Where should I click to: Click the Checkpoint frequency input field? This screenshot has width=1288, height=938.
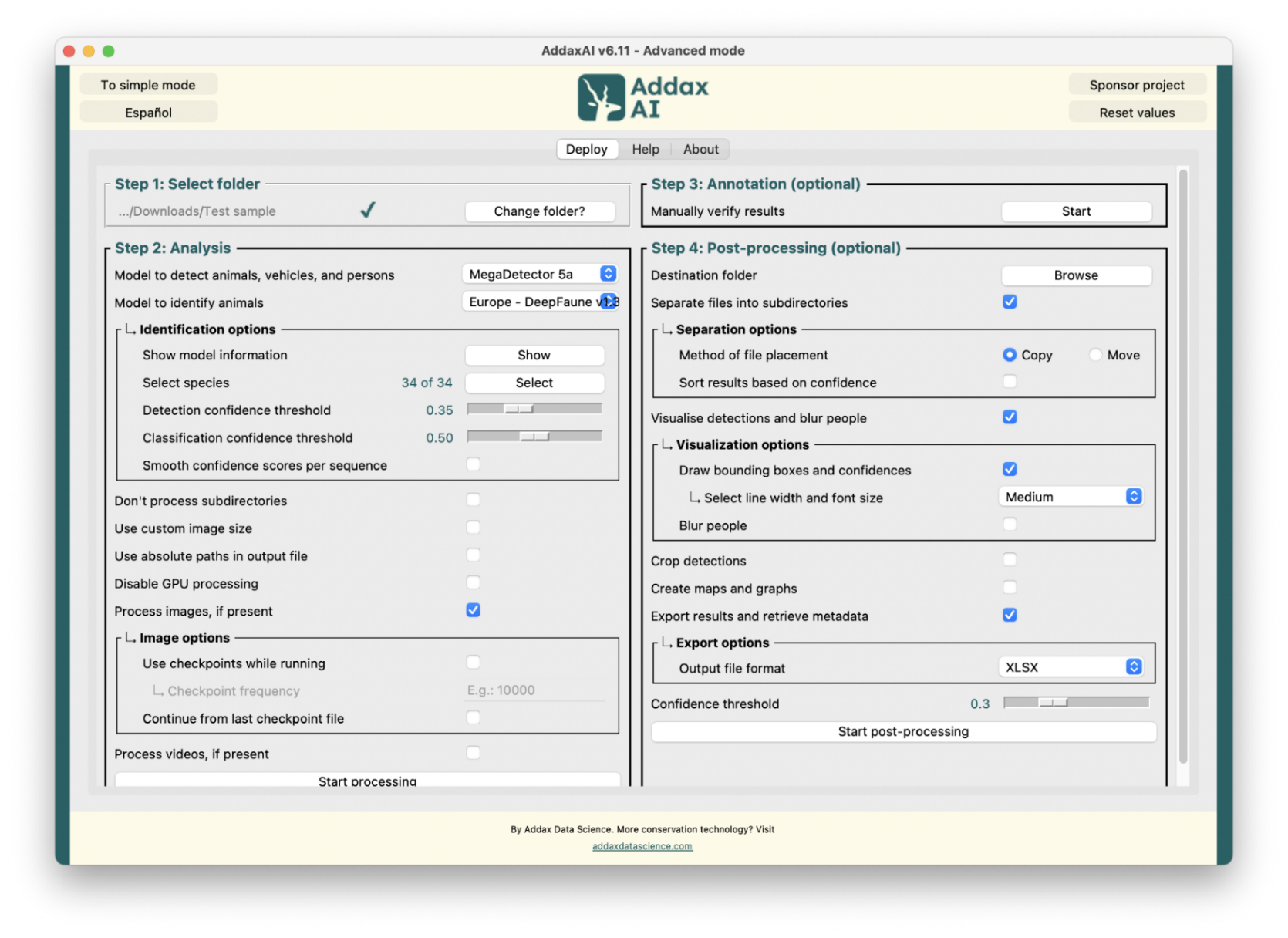click(534, 690)
